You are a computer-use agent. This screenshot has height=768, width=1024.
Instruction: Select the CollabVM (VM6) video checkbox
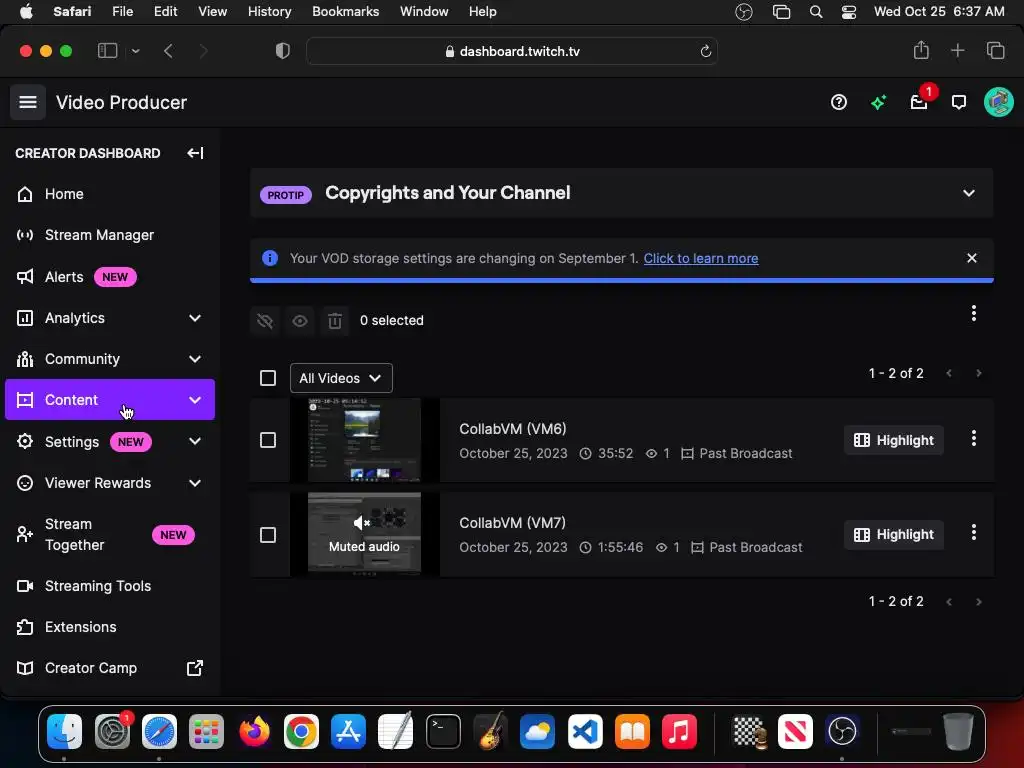268,440
